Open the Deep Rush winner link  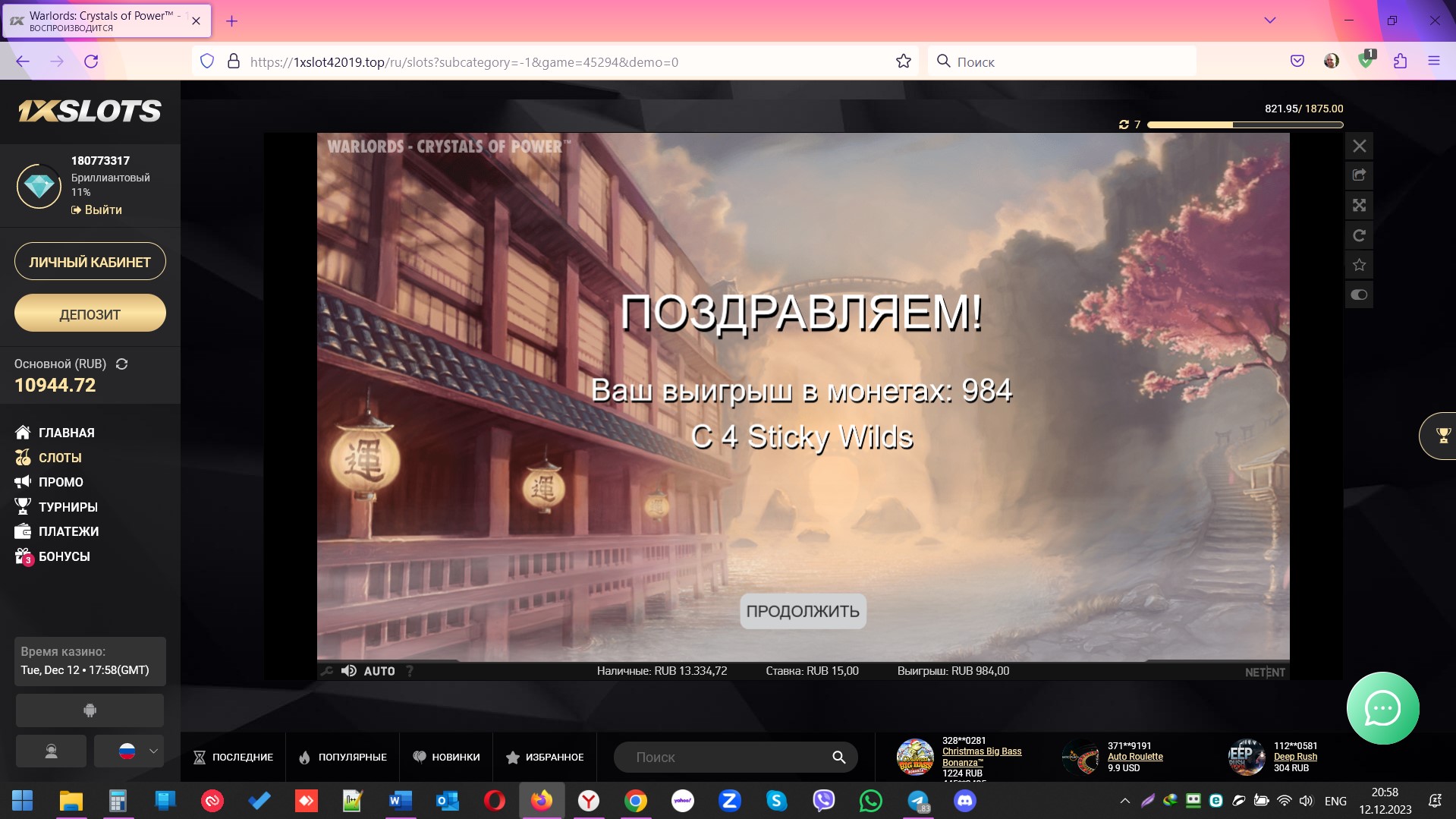1295,757
